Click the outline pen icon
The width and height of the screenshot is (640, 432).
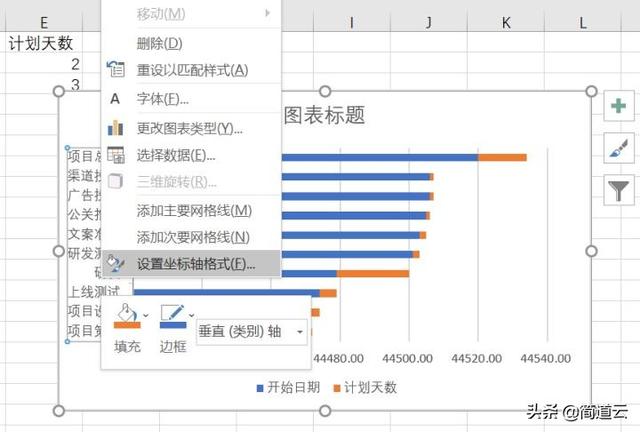click(172, 313)
